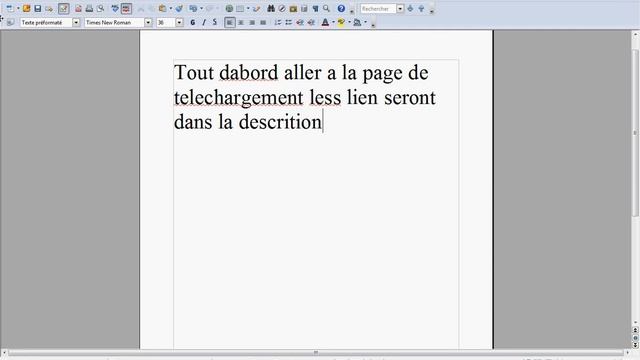Apply the font color A icon
The image size is (640, 360).
point(325,22)
